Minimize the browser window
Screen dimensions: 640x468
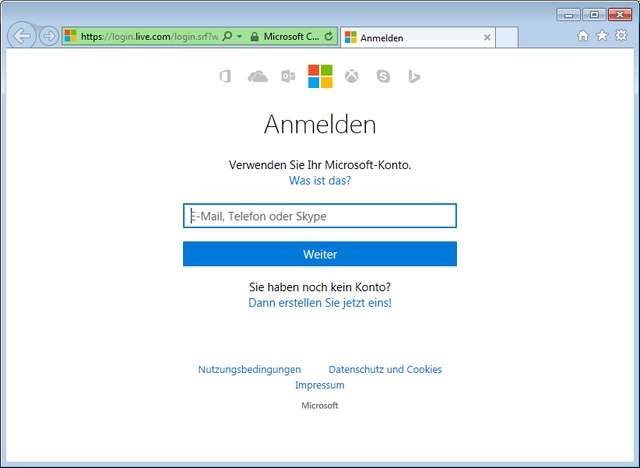(569, 15)
